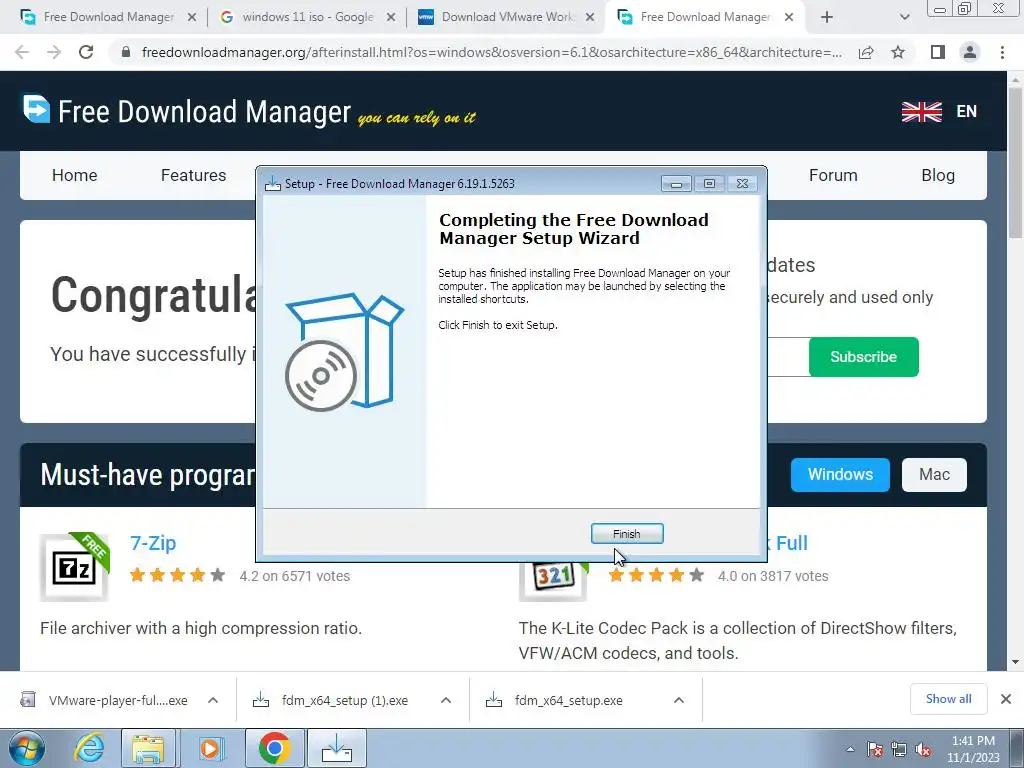Open the EN language selector

coord(967,112)
